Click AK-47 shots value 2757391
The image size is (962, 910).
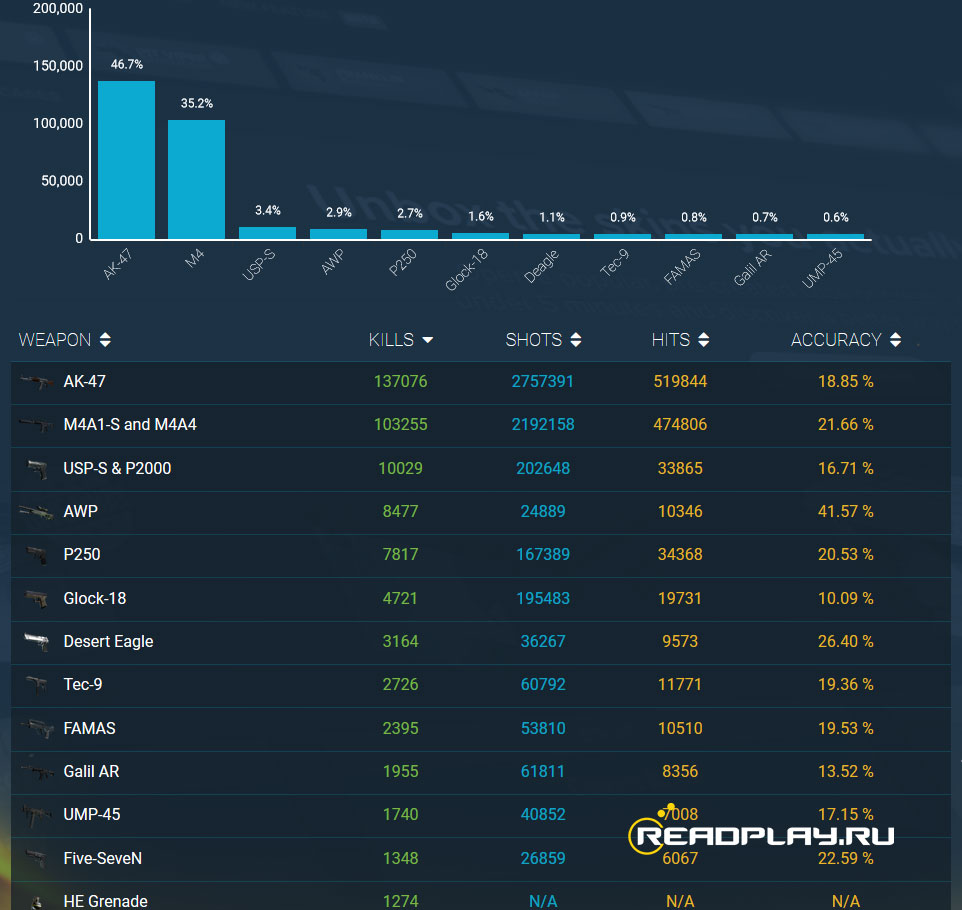point(543,382)
